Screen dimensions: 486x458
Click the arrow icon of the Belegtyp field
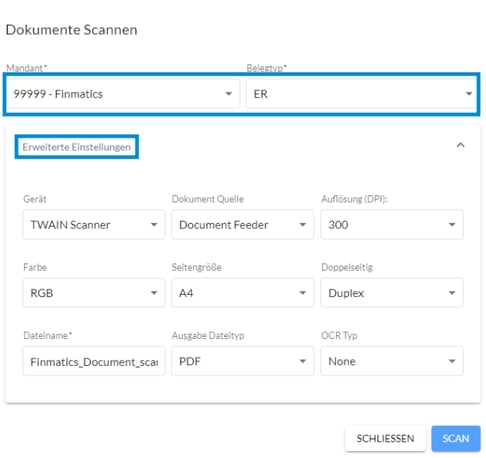(x=469, y=94)
